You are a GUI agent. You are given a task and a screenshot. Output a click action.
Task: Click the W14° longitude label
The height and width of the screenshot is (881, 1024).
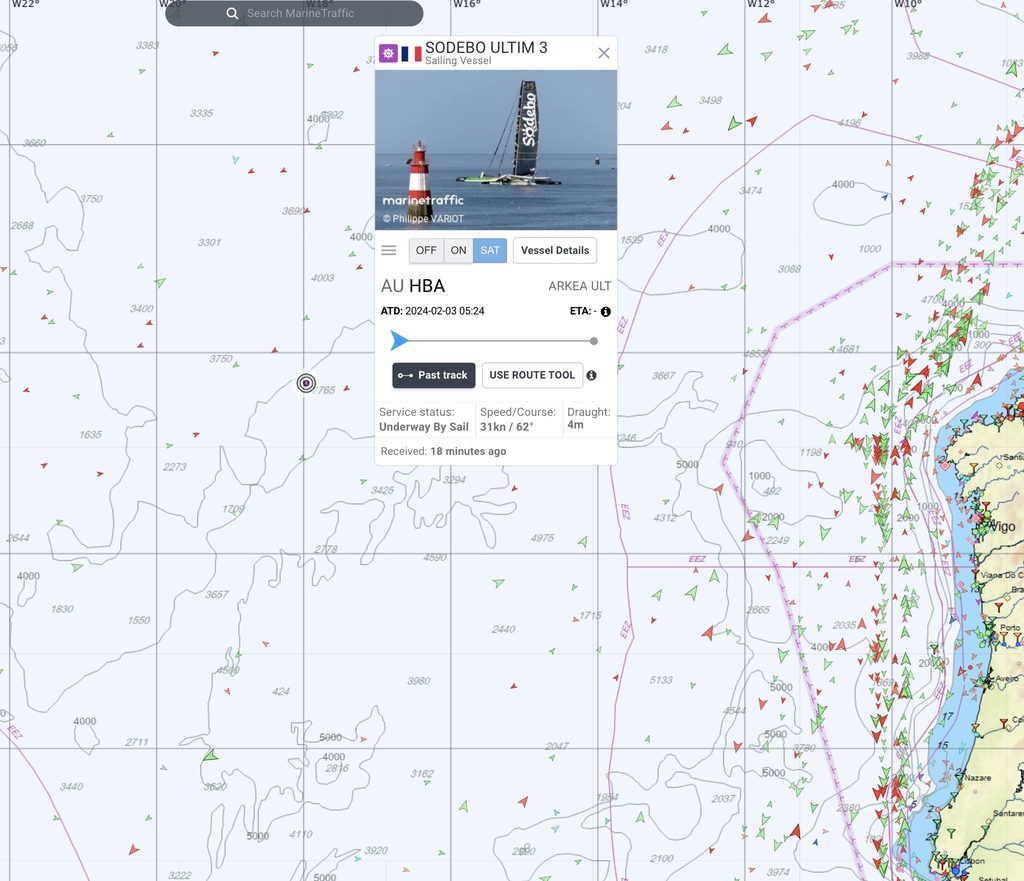click(x=614, y=4)
